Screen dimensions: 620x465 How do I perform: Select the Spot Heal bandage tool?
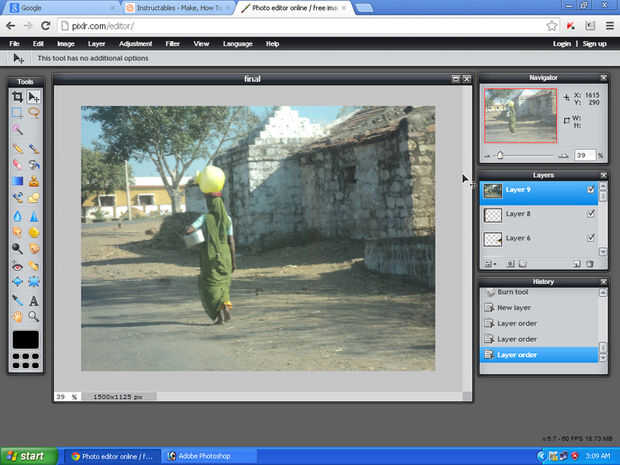click(x=34, y=267)
